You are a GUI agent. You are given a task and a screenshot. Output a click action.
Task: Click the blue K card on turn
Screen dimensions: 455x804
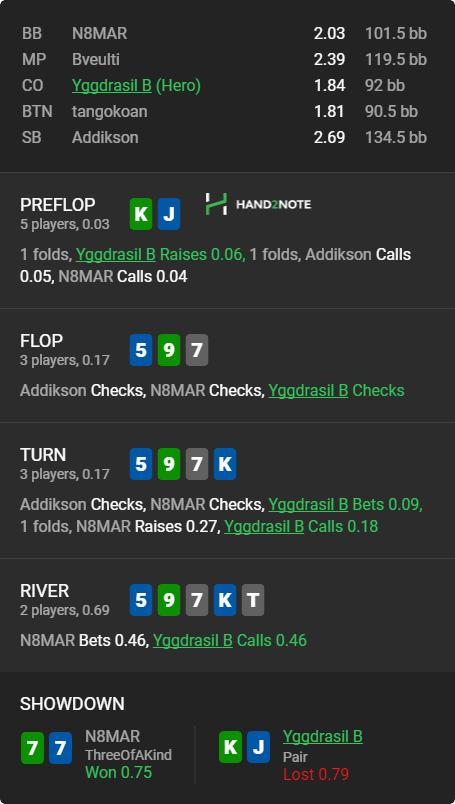click(x=225, y=464)
